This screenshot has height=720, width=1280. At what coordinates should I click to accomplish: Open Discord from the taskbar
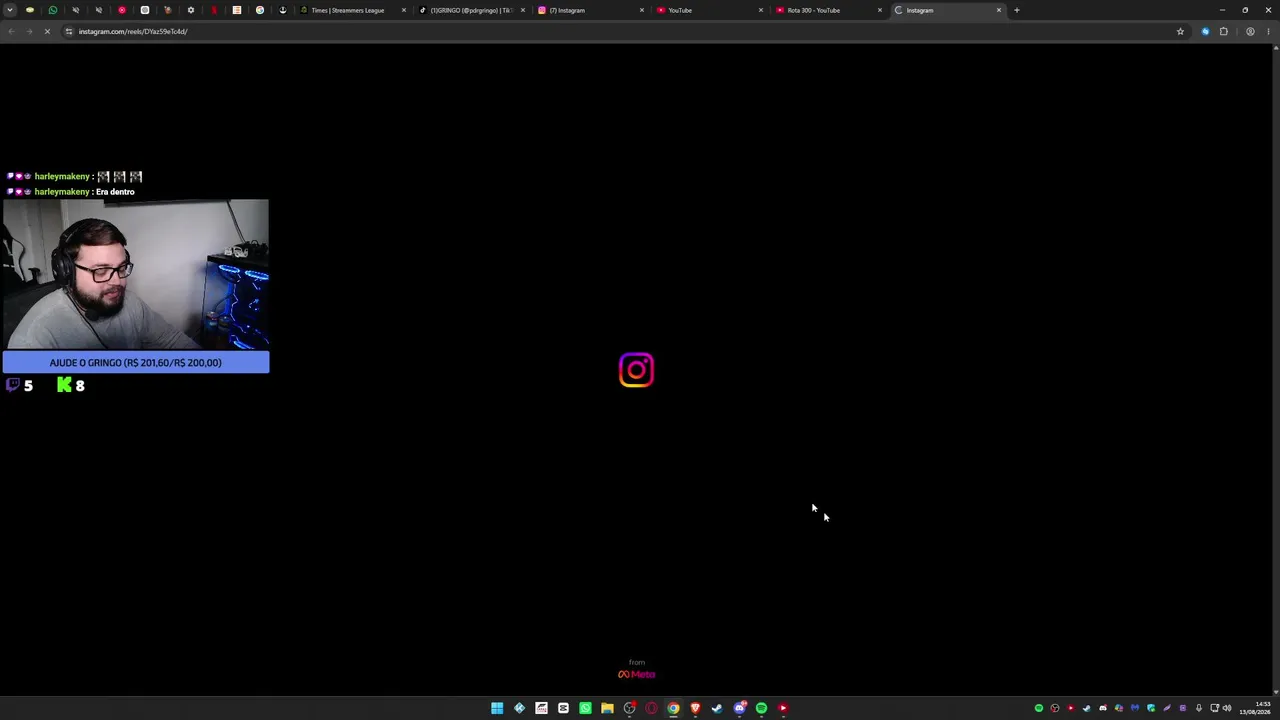coord(739,708)
